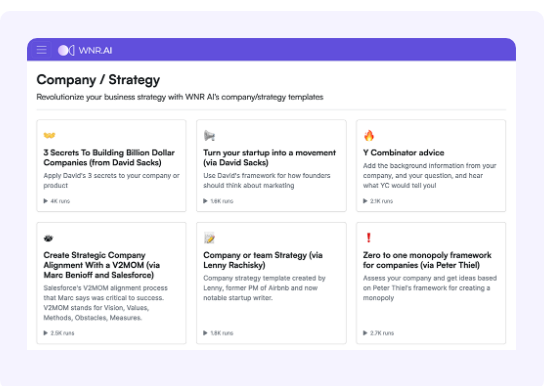Click the play icon beside 2.5K runs
This screenshot has width=551, height=386.
click(x=45, y=333)
